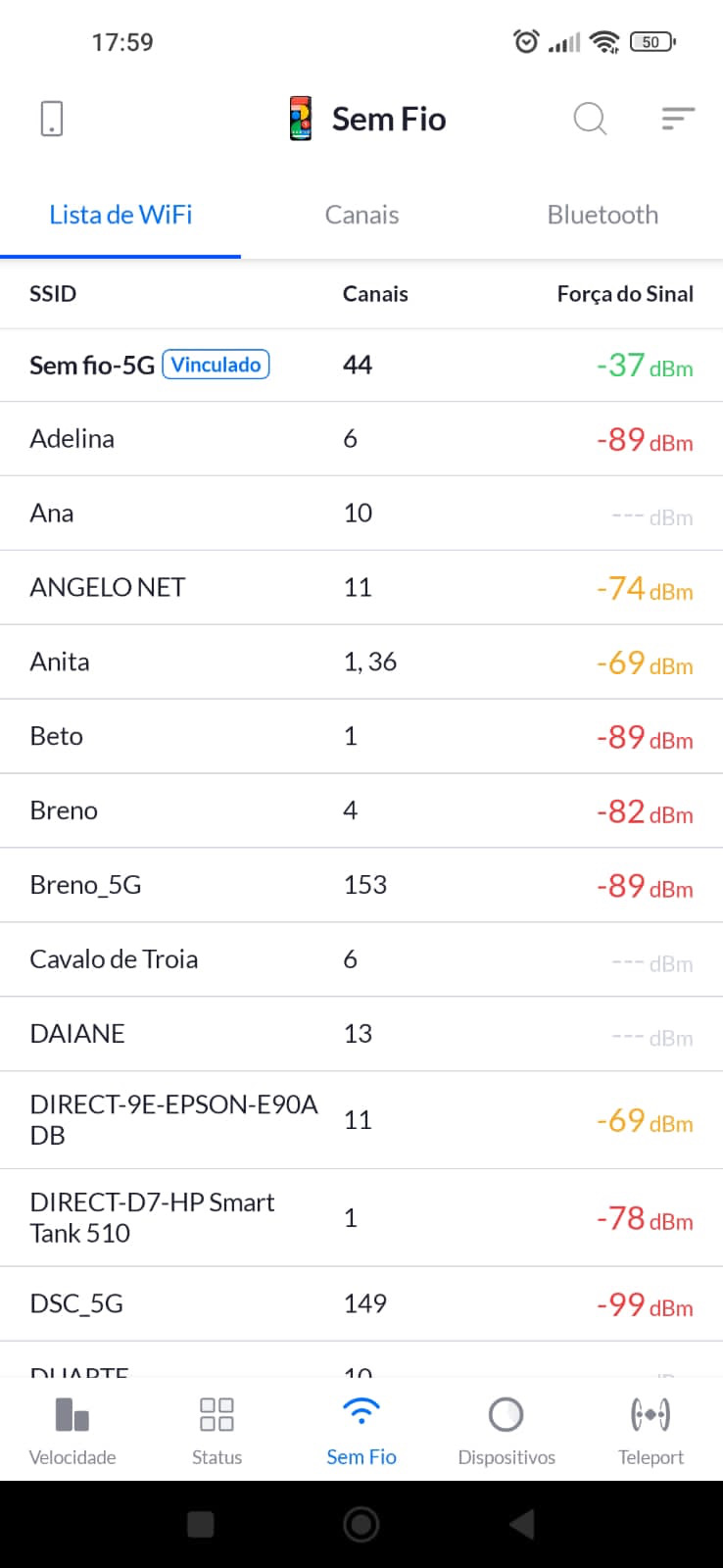
Task: Go to the Status grid icon
Action: [x=217, y=1431]
